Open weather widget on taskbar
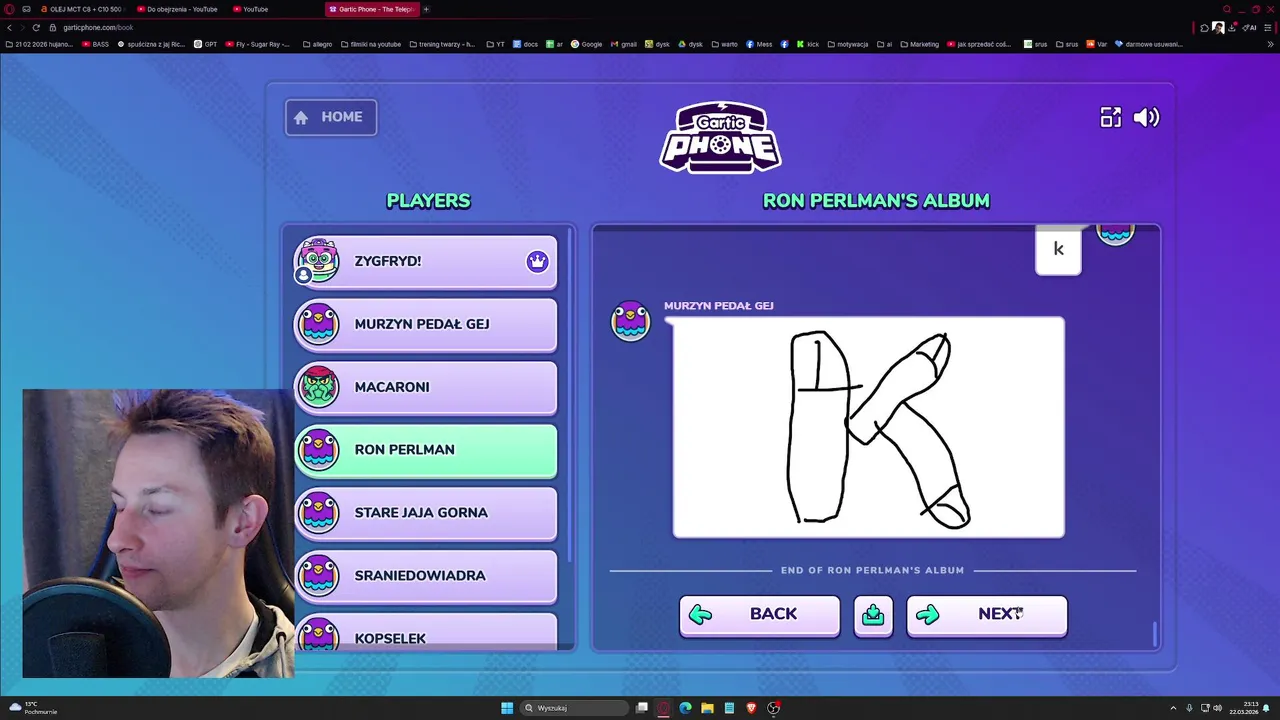The height and width of the screenshot is (720, 1280). point(32,708)
